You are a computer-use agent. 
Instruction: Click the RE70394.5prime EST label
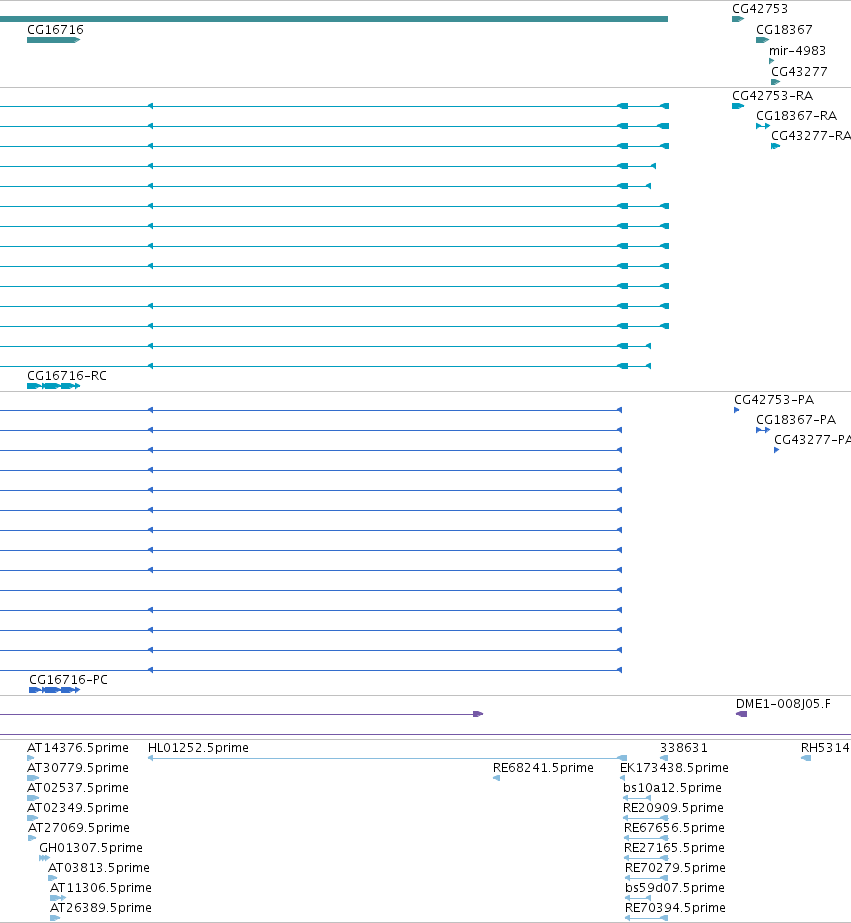(676, 908)
